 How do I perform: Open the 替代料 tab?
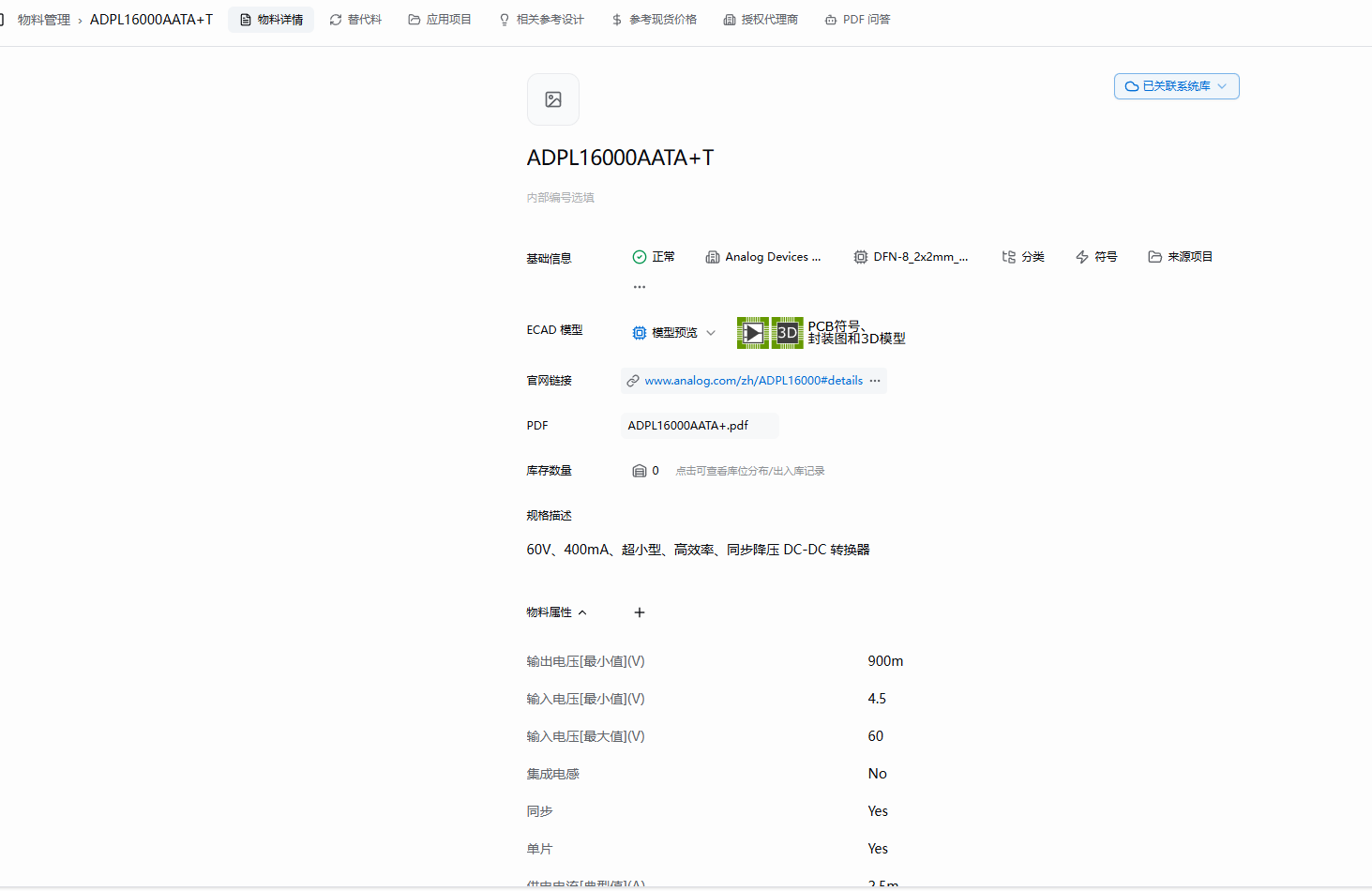[x=355, y=20]
